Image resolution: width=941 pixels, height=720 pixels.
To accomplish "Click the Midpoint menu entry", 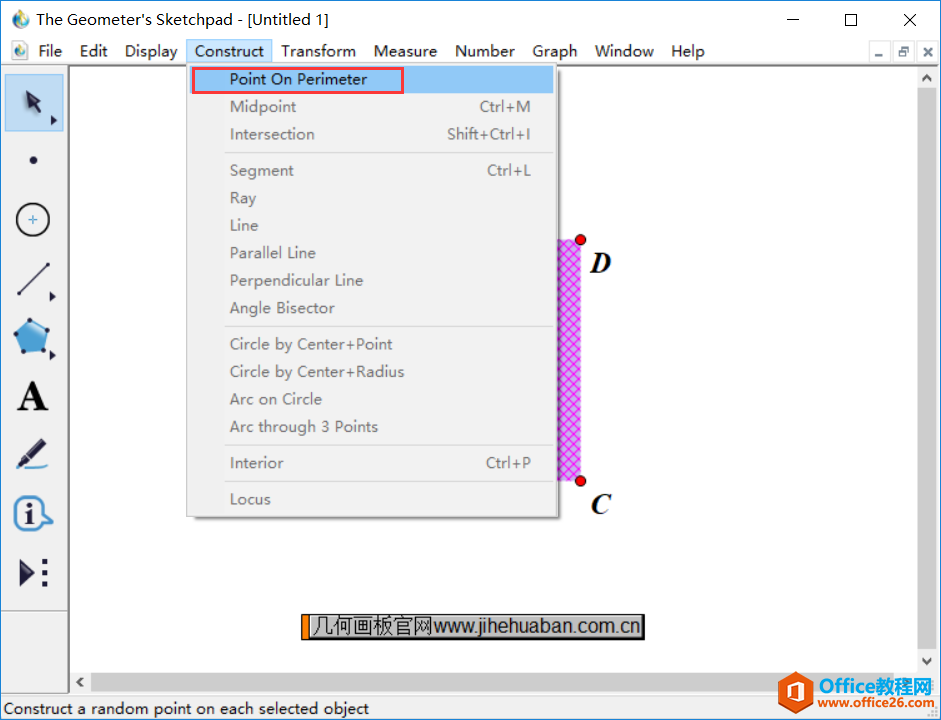I will tap(372, 107).
